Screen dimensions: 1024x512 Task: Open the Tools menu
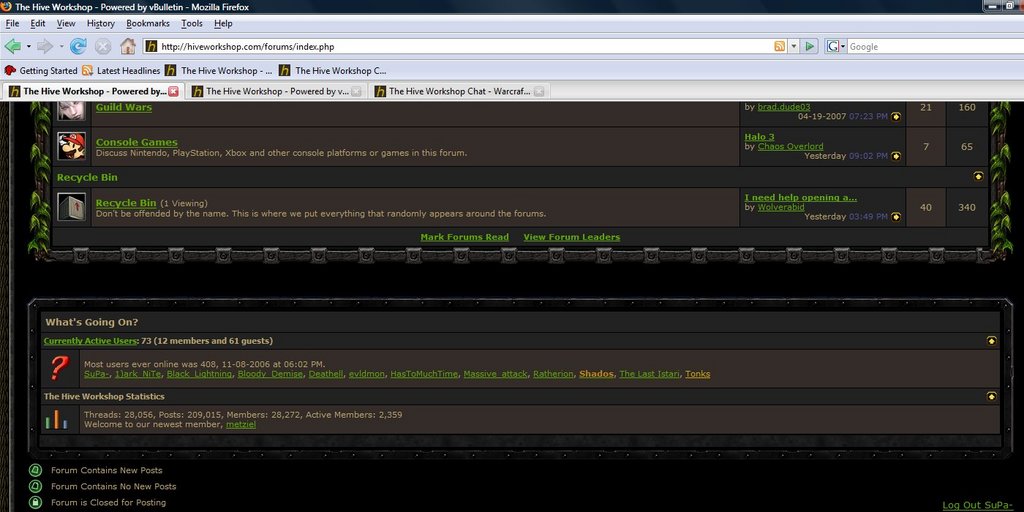(x=192, y=24)
